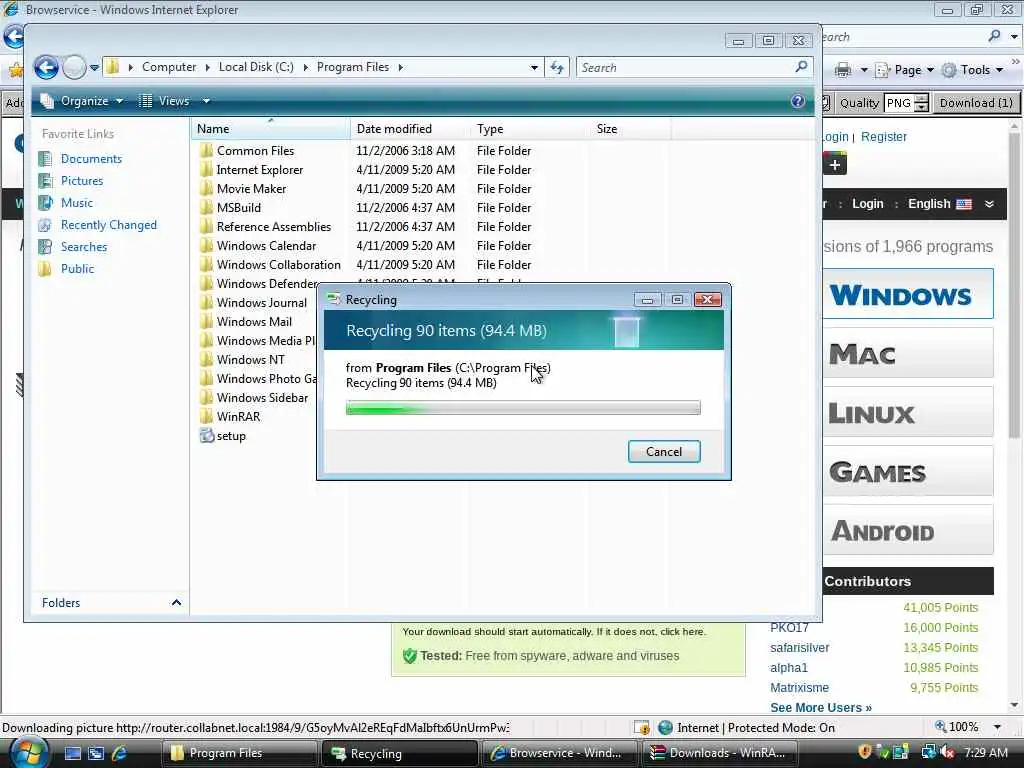Open Music favorite link
Viewport: 1024px width, 768px height.
coord(76,203)
